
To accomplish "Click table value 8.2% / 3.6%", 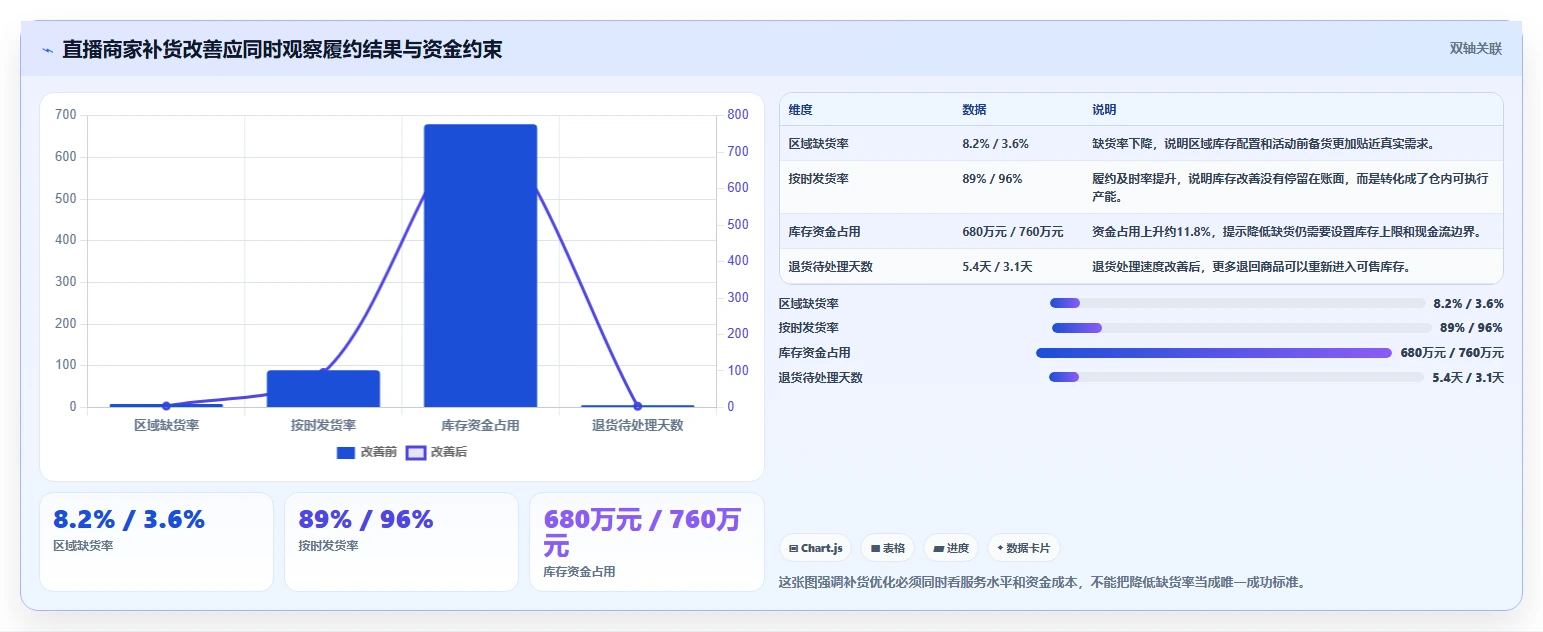I will click(995, 144).
